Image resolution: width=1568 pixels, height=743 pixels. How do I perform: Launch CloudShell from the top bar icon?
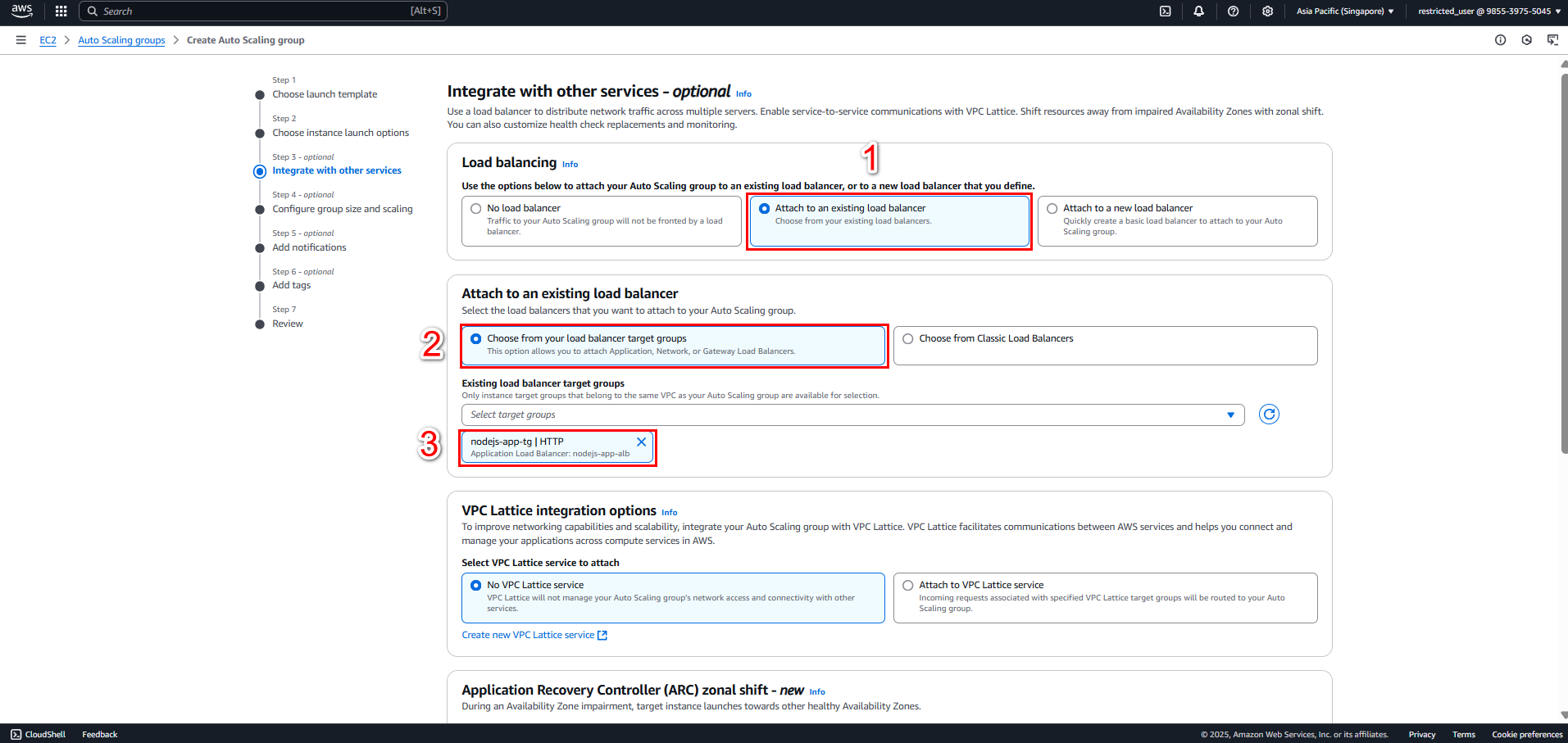pyautogui.click(x=1165, y=11)
